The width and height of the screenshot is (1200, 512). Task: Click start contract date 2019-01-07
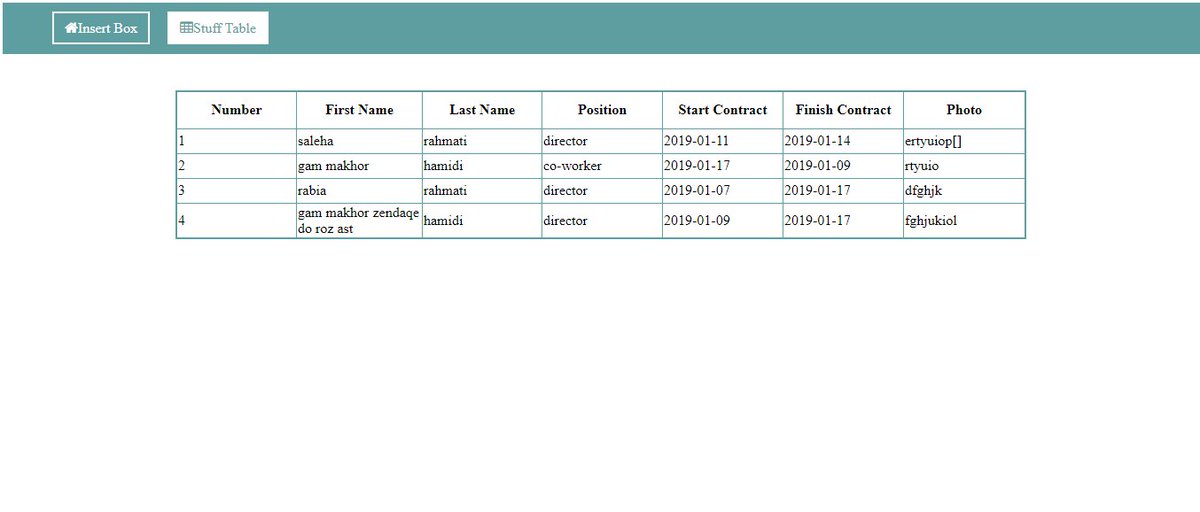tap(723, 190)
